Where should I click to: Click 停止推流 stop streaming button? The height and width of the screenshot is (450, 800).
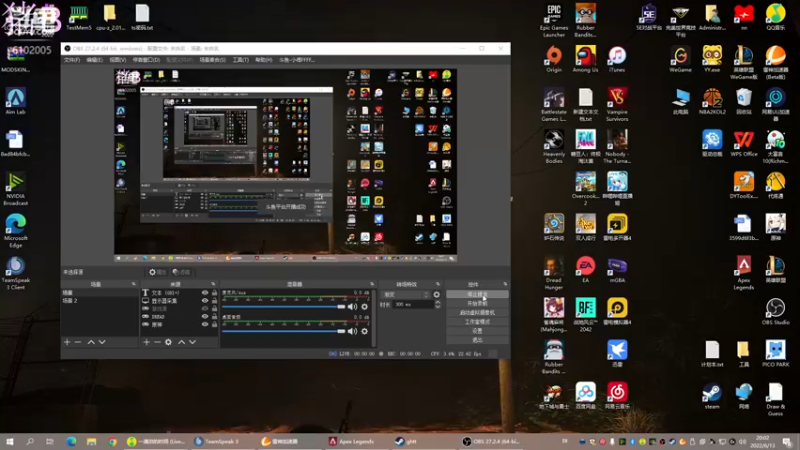tap(477, 294)
